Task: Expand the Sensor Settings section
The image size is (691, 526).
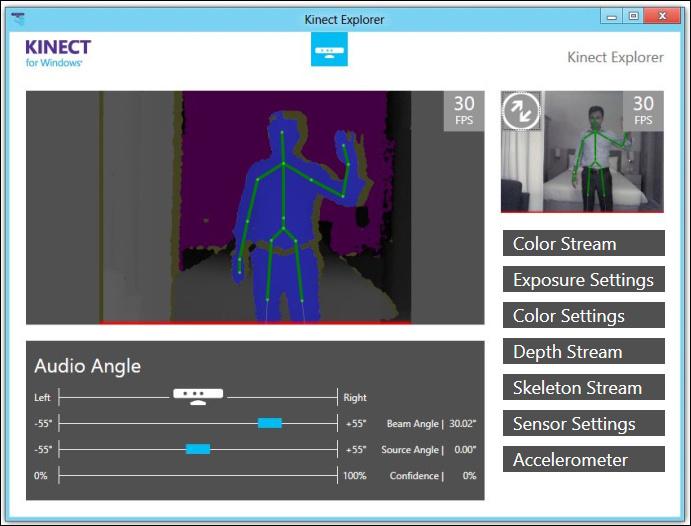Action: [583, 423]
